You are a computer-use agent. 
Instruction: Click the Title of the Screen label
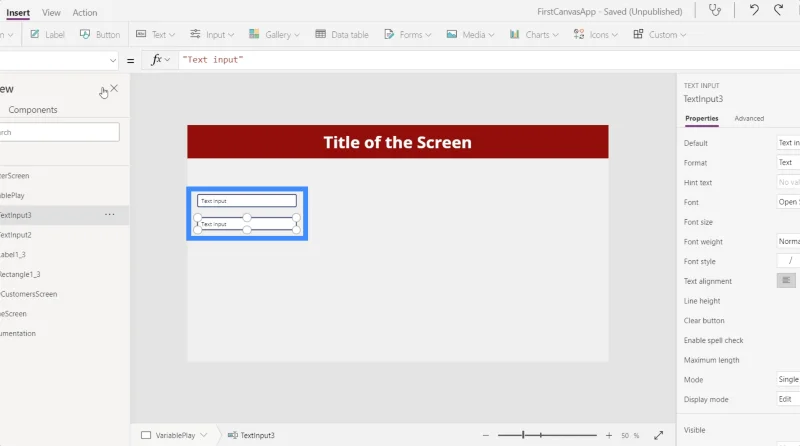pyautogui.click(x=397, y=142)
